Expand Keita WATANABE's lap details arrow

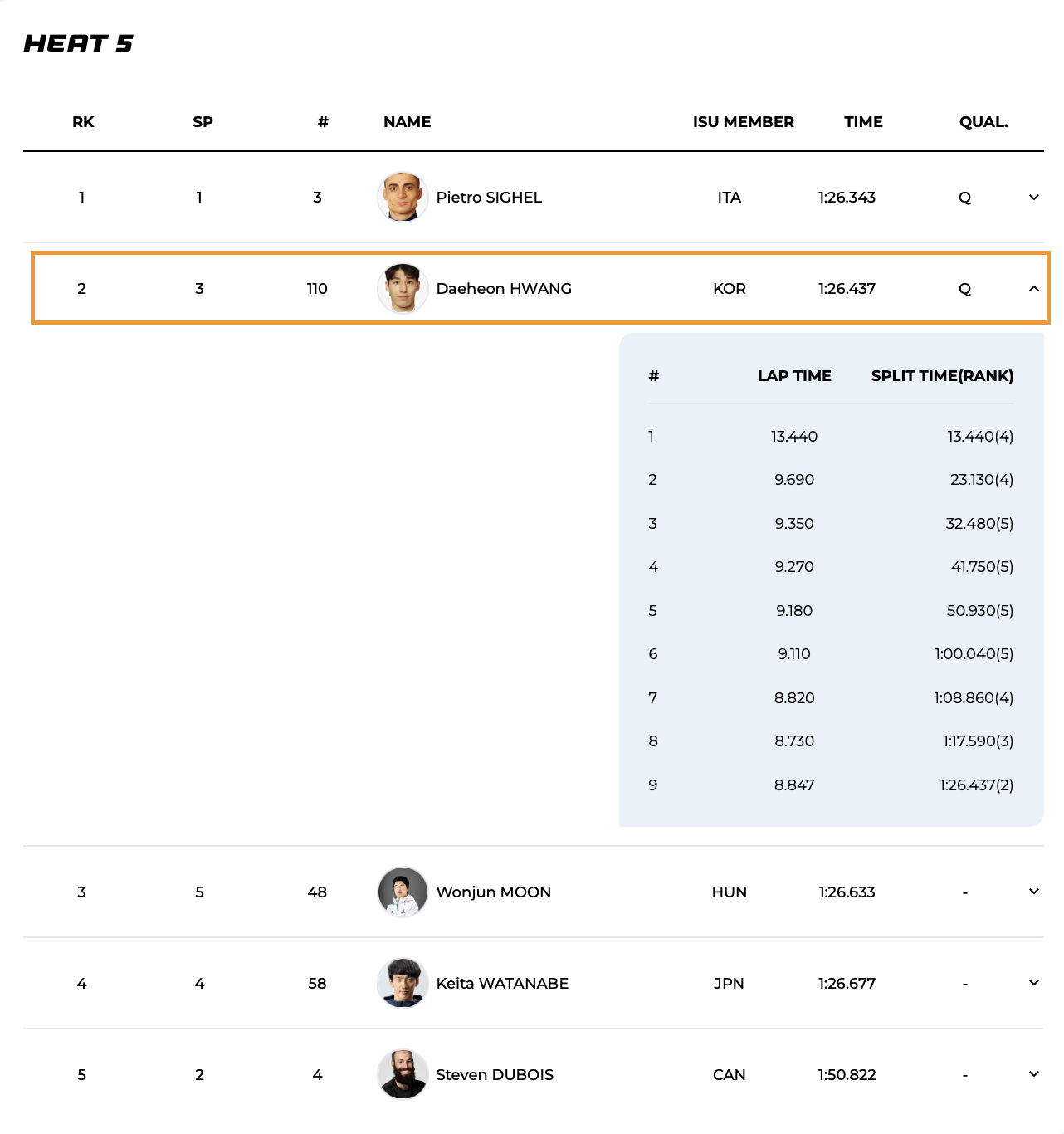(1033, 983)
